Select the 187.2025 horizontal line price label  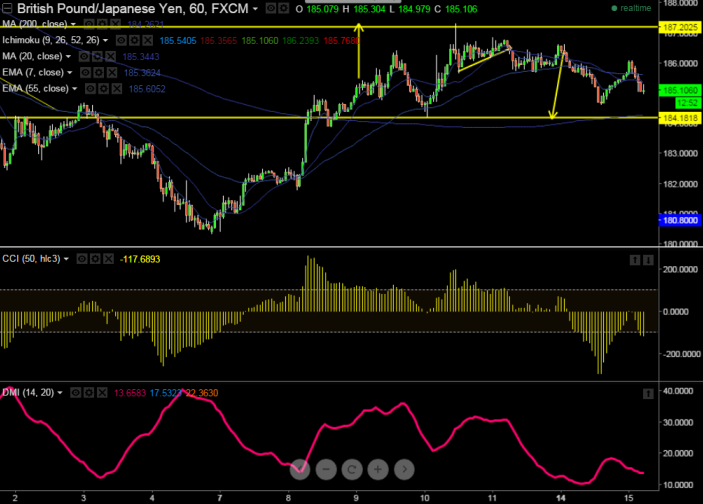pos(680,27)
